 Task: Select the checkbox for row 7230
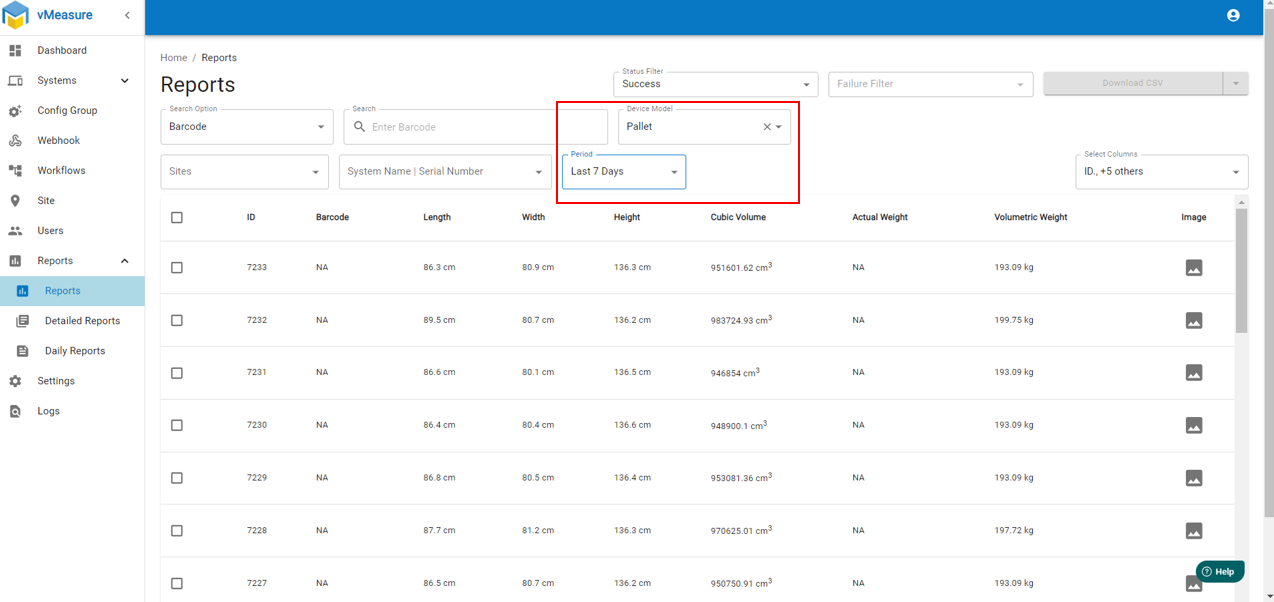(177, 426)
